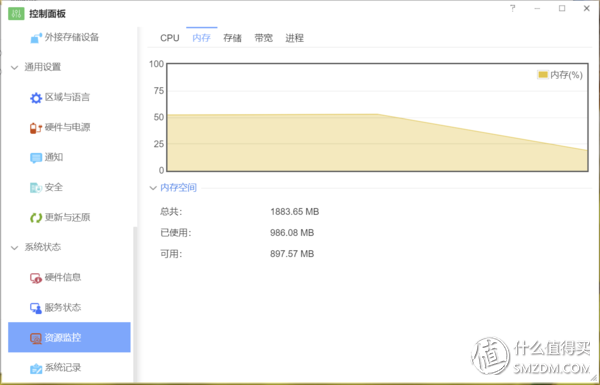
Task: Open External Storage Devices (外接存储设备) icon
Action: coord(36,38)
